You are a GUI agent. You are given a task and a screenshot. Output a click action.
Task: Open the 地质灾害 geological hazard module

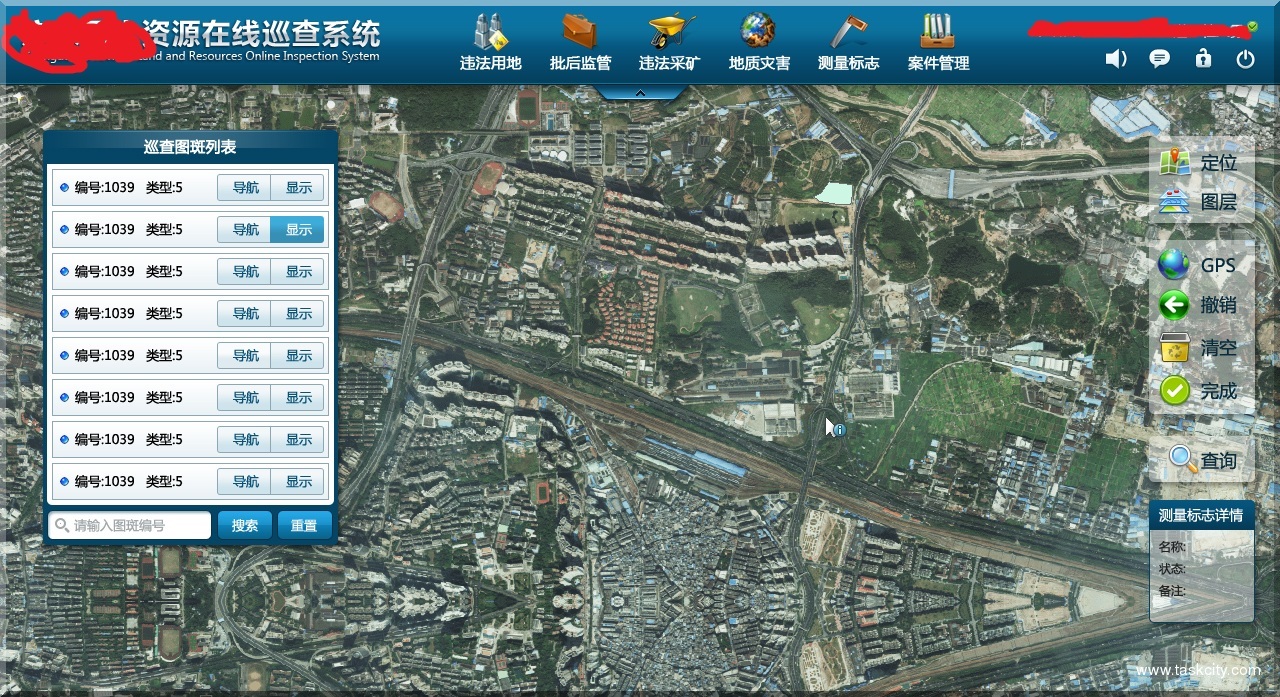[759, 42]
